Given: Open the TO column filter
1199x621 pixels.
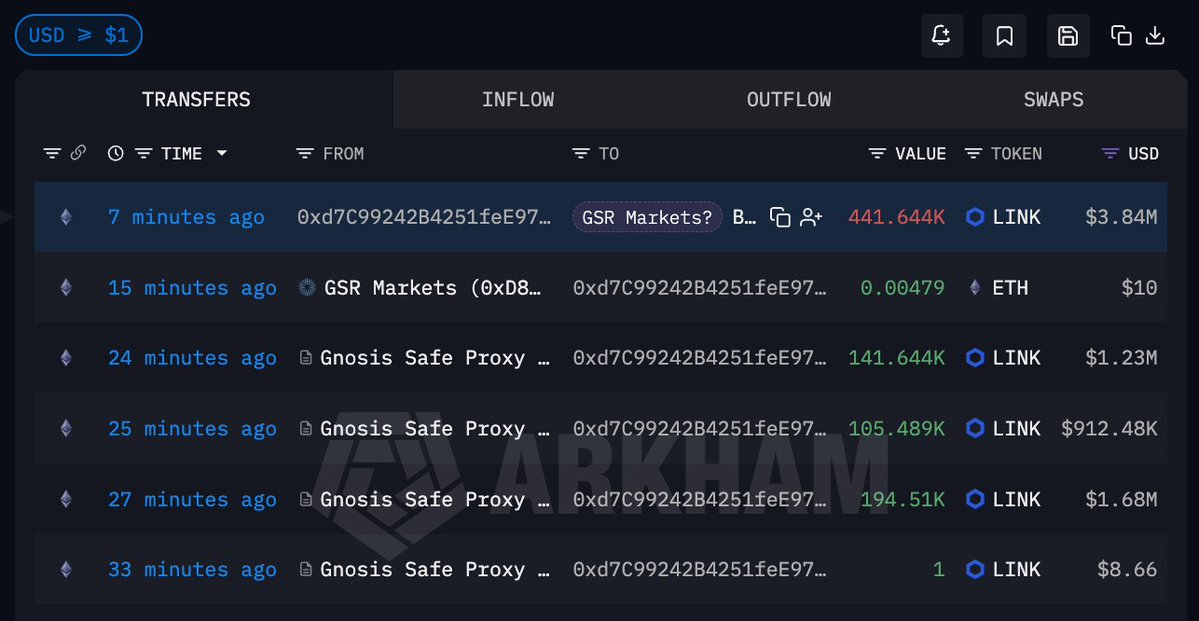Looking at the screenshot, I should [x=581, y=154].
